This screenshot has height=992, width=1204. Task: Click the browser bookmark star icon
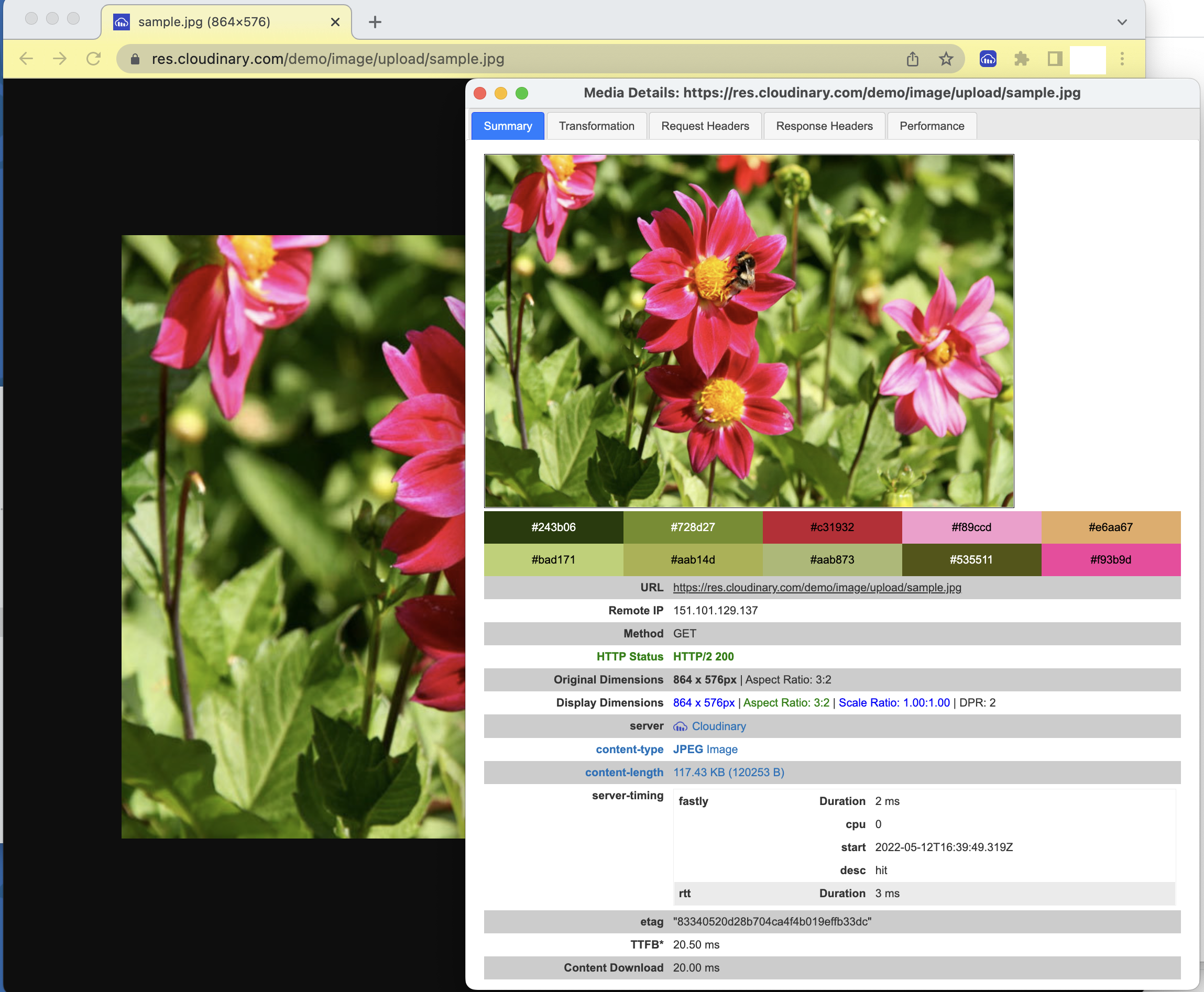949,58
